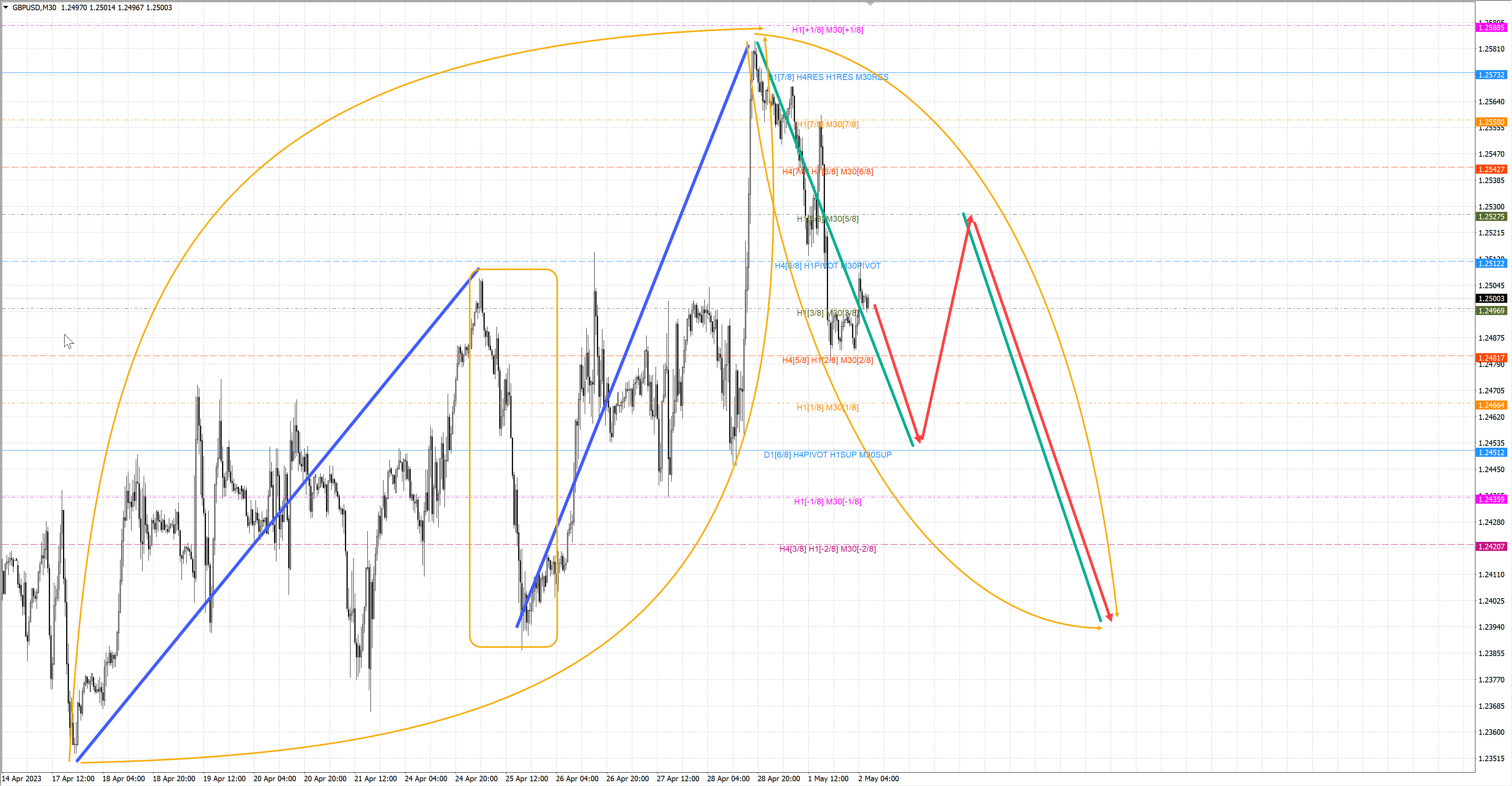Open the GBPUSD,M30 chart dropdown arrow
This screenshot has height=786, width=1512.
6,7
